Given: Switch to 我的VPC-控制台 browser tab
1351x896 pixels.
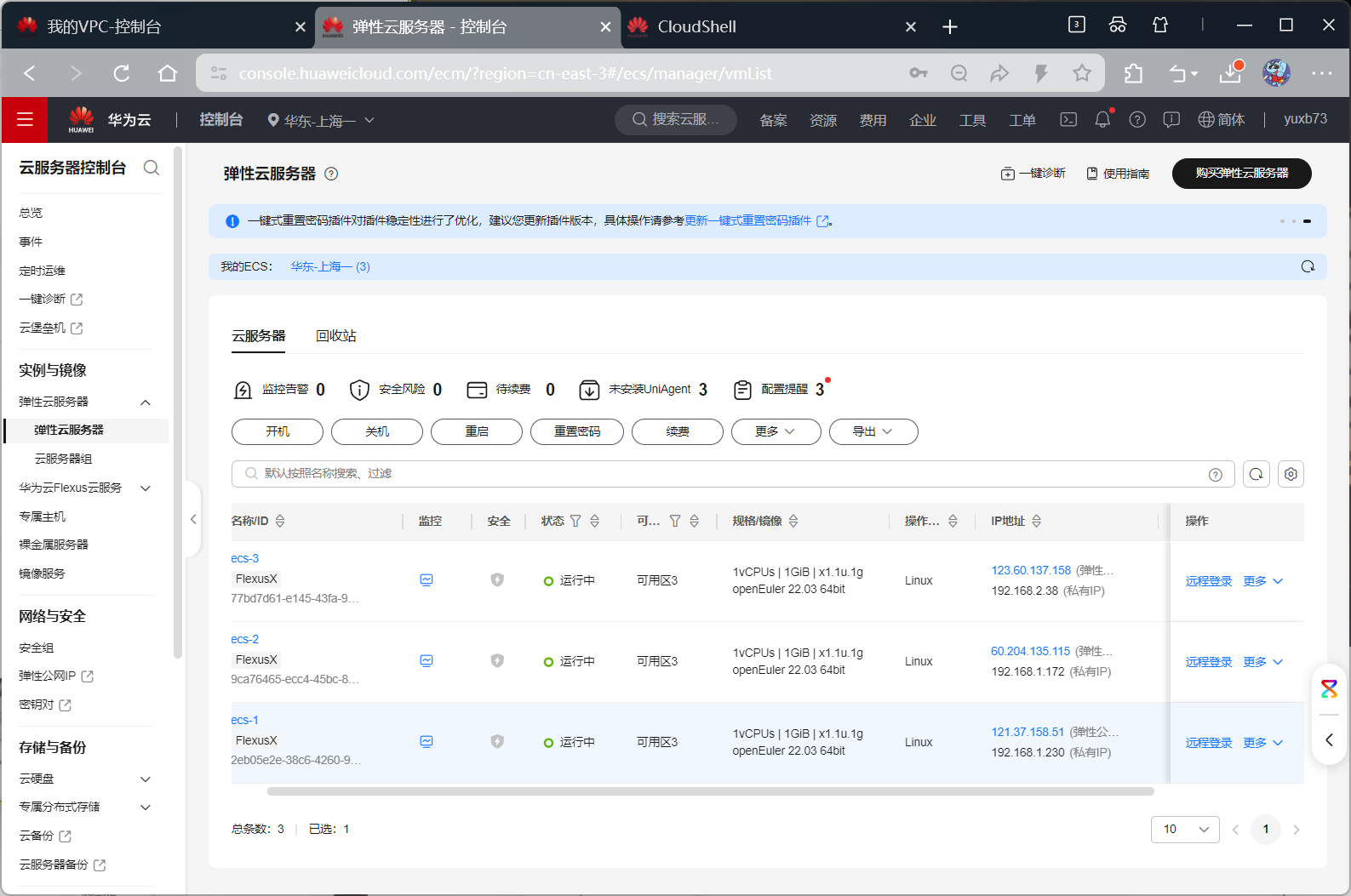Looking at the screenshot, I should [x=157, y=26].
